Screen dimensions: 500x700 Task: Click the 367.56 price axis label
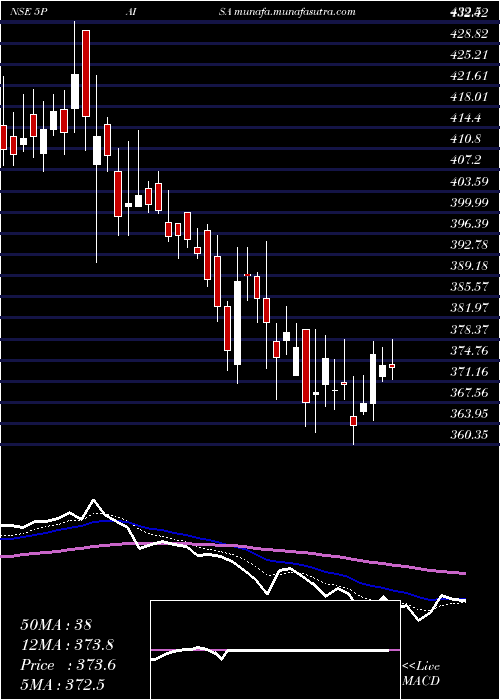coord(468,392)
